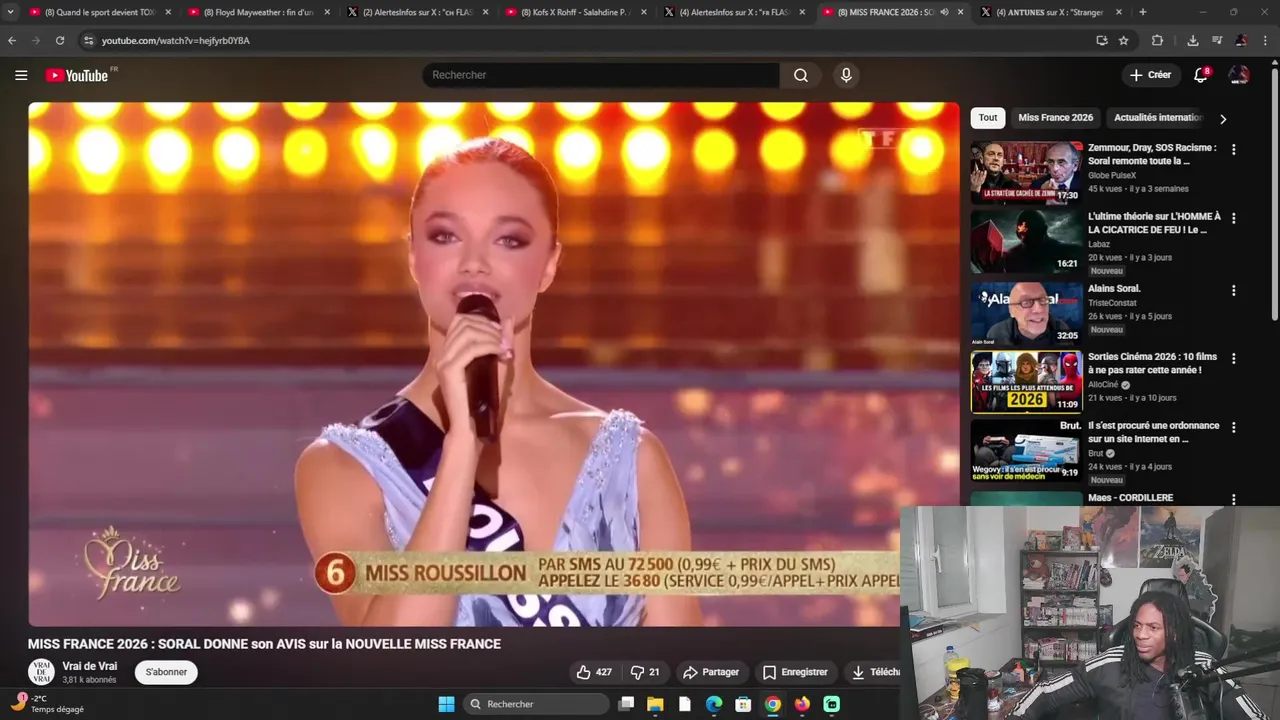Open Firefox from taskbar

coord(802,704)
